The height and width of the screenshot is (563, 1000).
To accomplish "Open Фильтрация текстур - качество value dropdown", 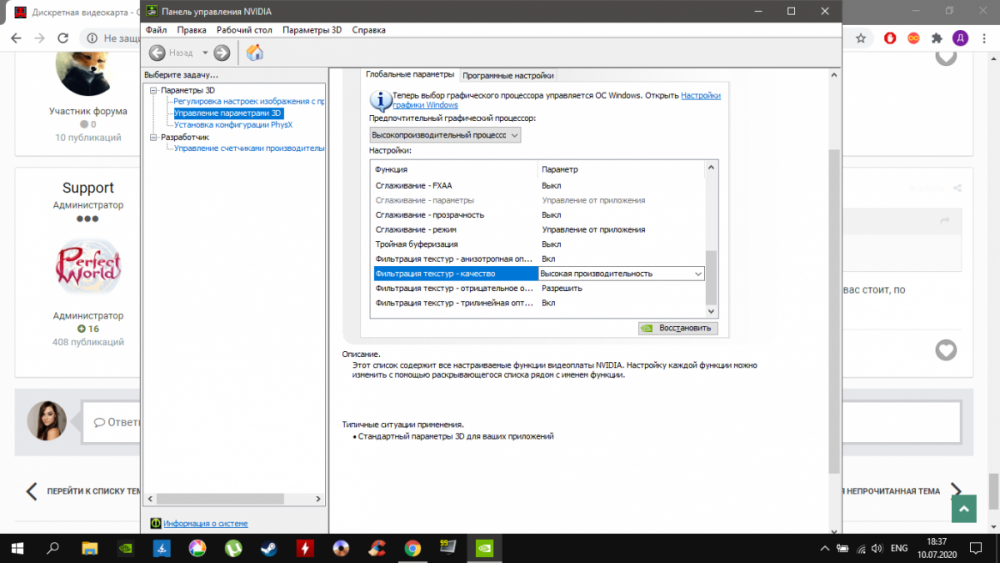I will click(x=698, y=273).
